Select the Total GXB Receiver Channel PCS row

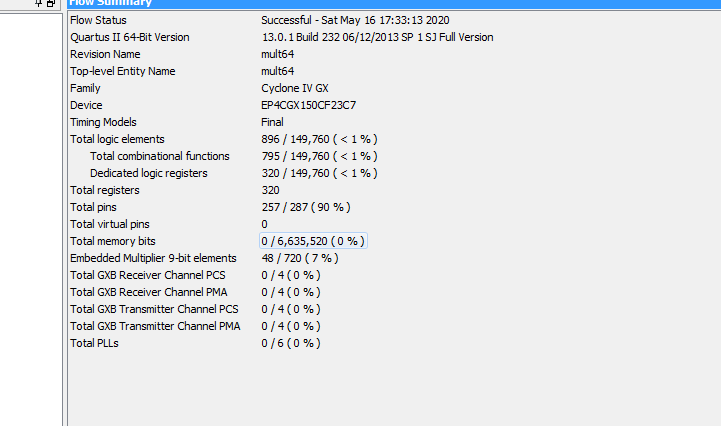pyautogui.click(x=394, y=276)
